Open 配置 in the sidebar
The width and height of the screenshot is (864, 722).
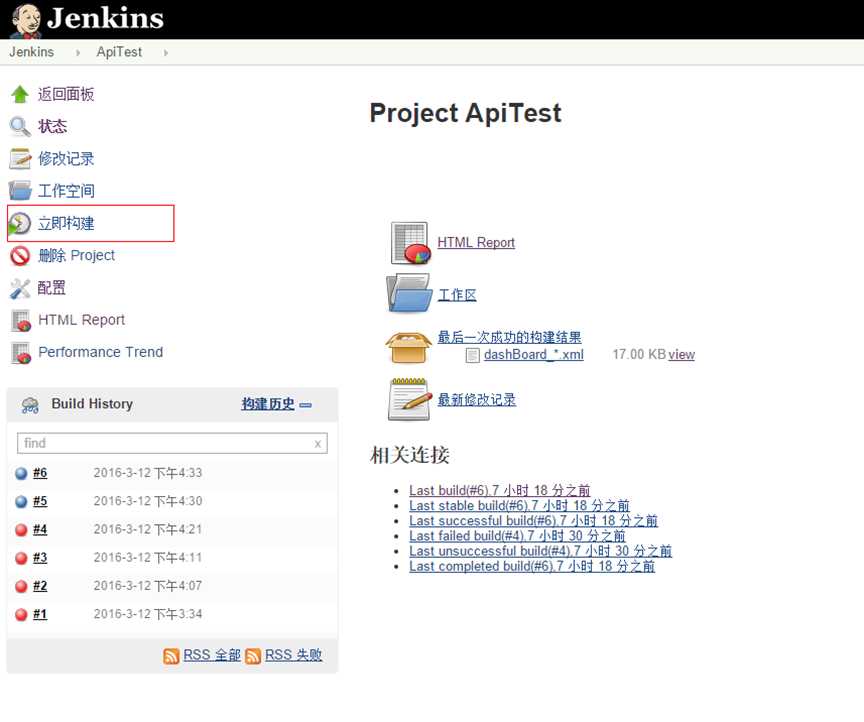51,288
